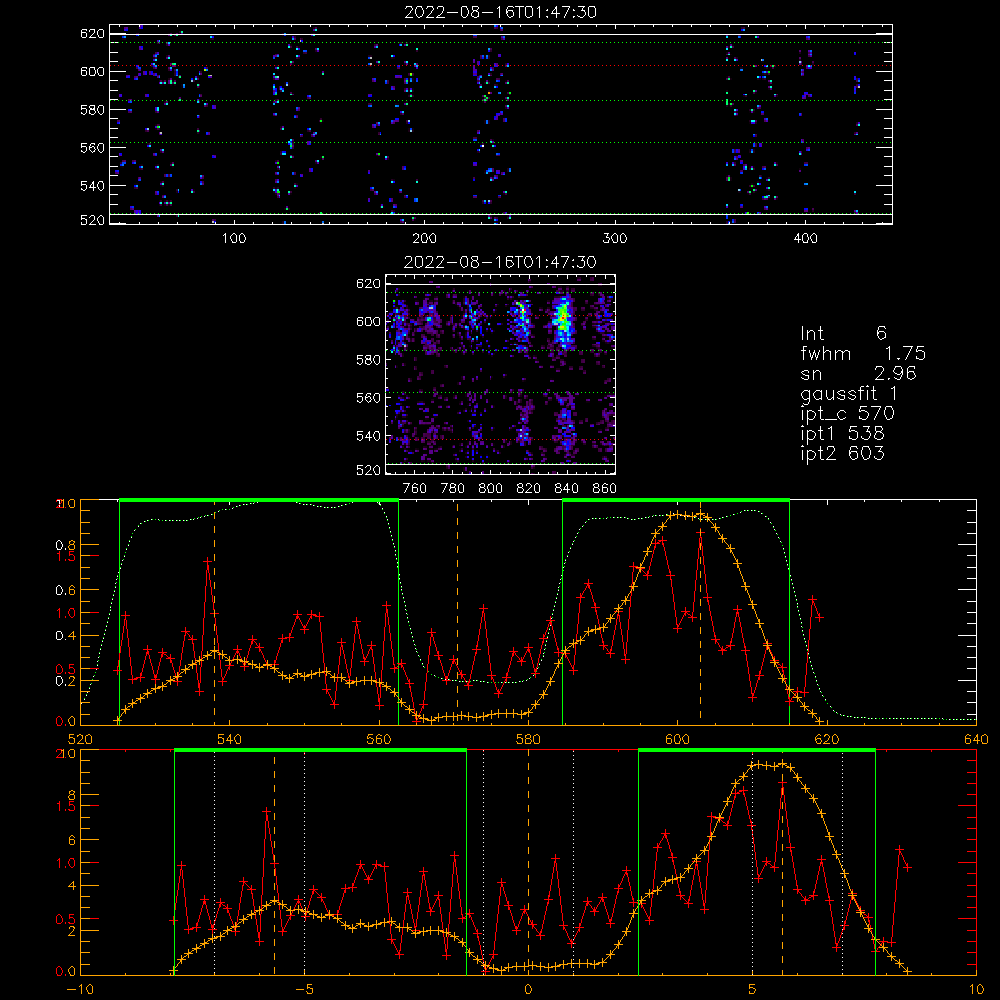Screen dimensions: 1000x1000
Task: Click red y-axis label 1.5 on third plot
Action: pos(66,556)
